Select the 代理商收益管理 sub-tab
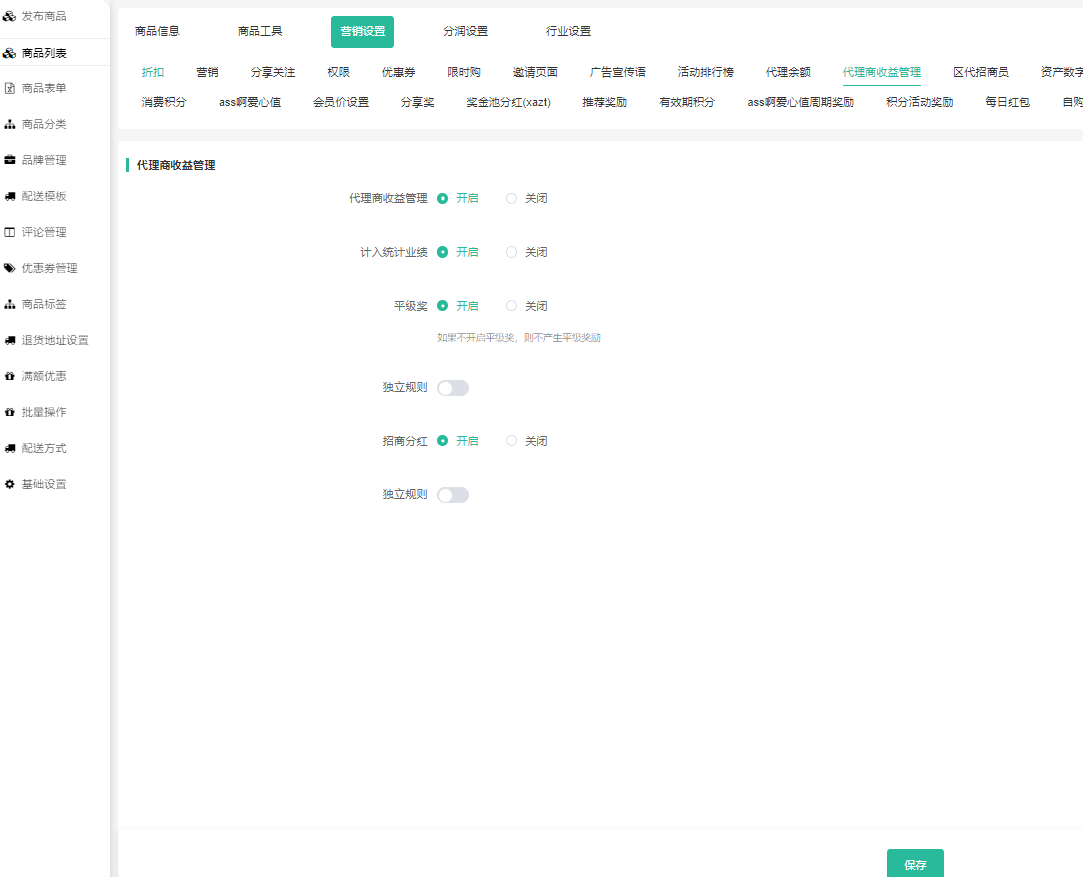The height and width of the screenshot is (877, 1083). pyautogui.click(x=882, y=72)
